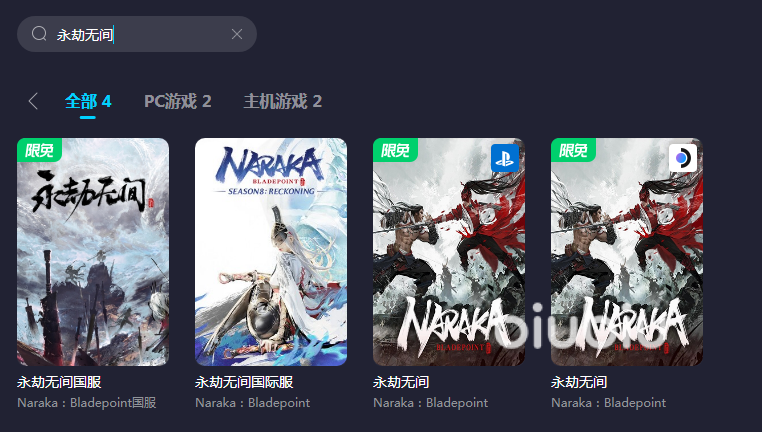Click 限免 badge on the fourth cover
The width and height of the screenshot is (762, 432).
tap(573, 150)
